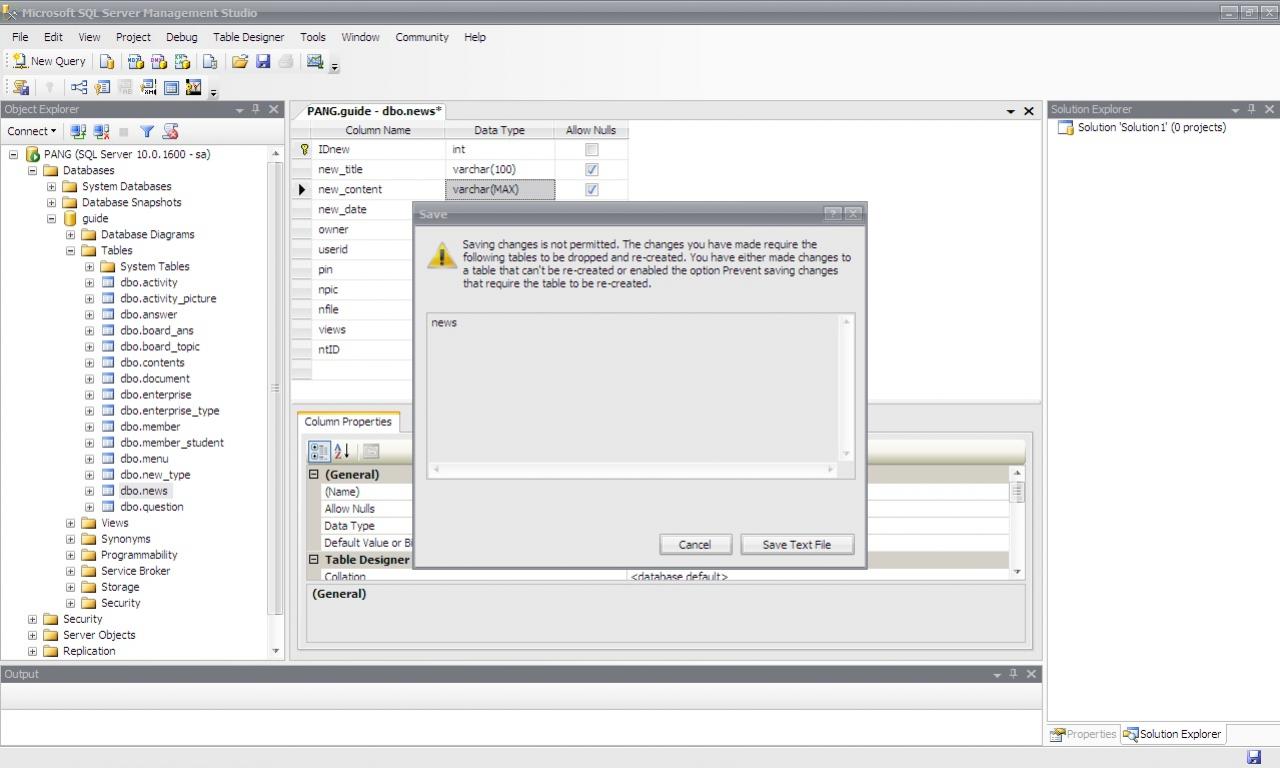Open the Connect dropdown in Object Explorer

pos(32,131)
